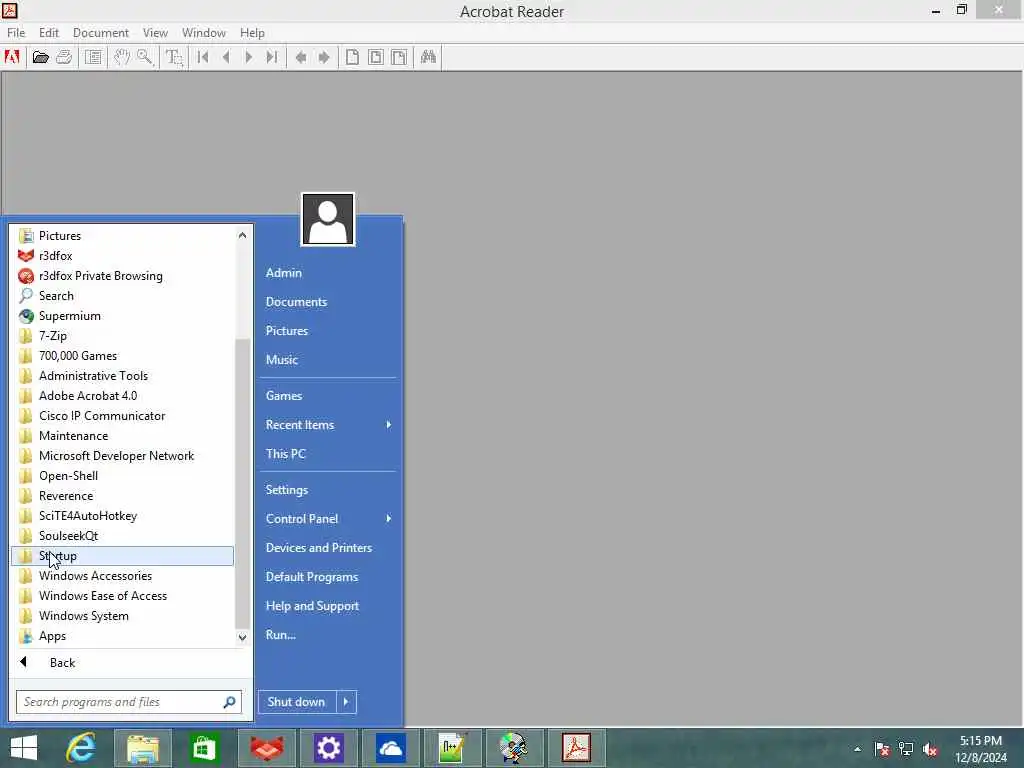Open the Window menu
The height and width of the screenshot is (768, 1024).
click(204, 33)
